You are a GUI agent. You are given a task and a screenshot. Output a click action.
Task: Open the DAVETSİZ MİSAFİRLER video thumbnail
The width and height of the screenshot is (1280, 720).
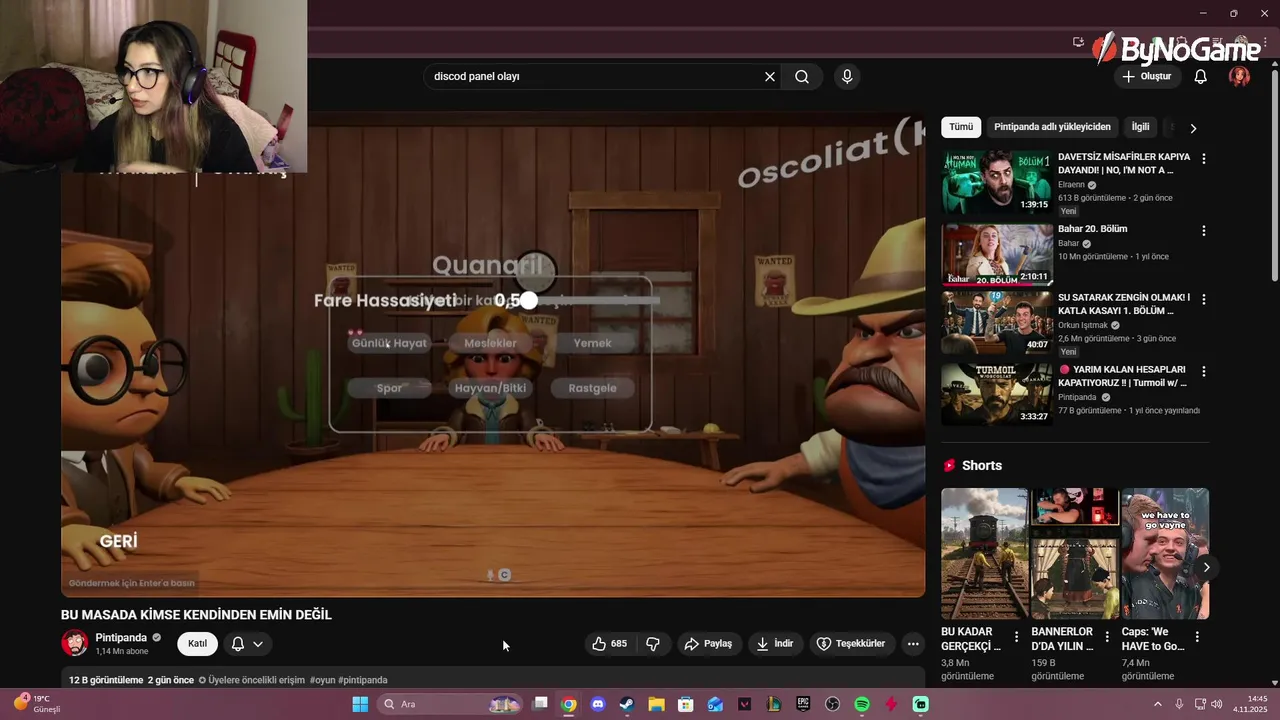[997, 181]
